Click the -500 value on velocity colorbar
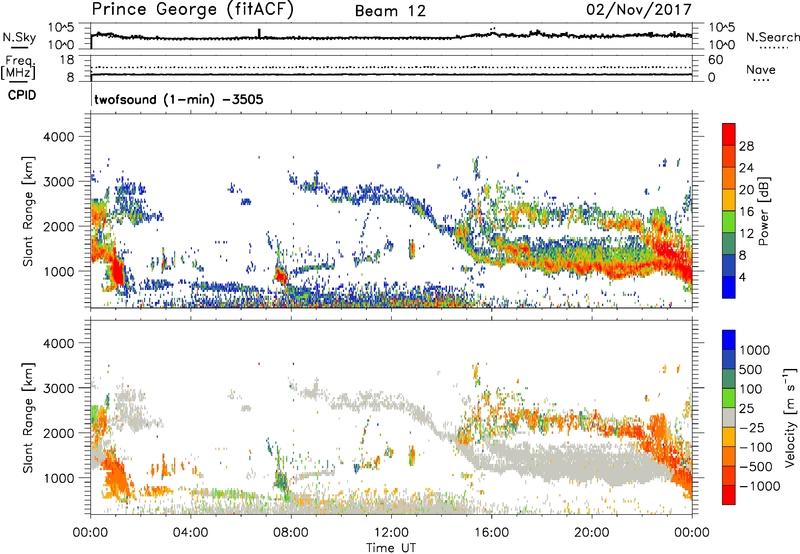The image size is (800, 554). pos(756,467)
